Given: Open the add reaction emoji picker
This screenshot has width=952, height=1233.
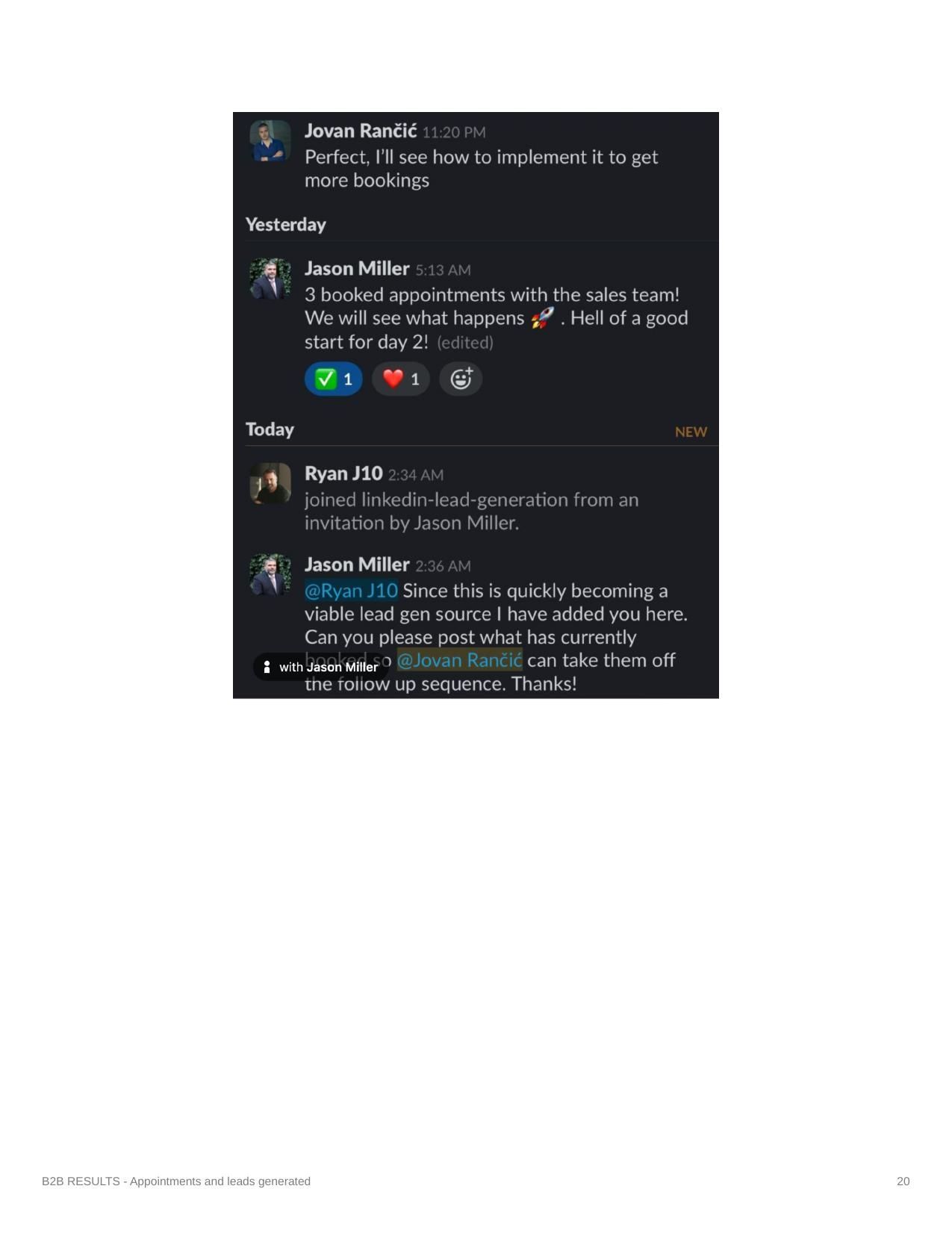Looking at the screenshot, I should [461, 379].
